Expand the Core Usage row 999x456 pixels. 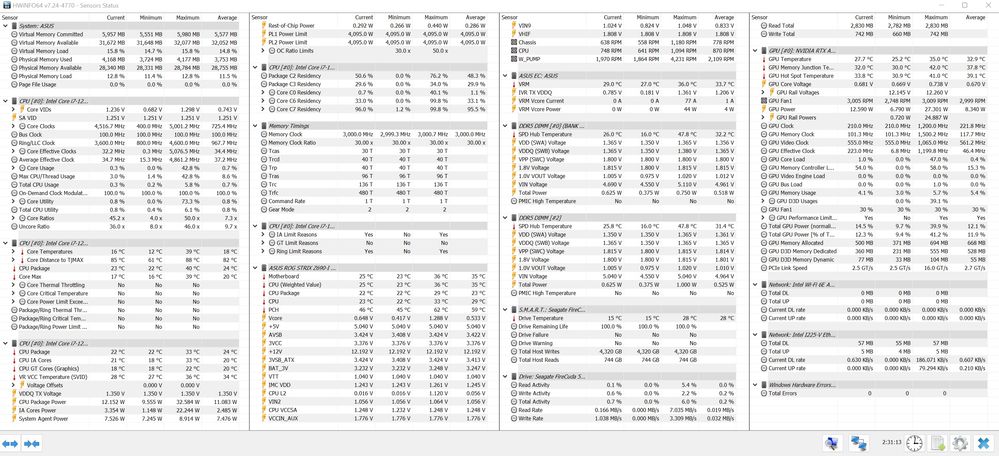pyautogui.click(x=14, y=167)
